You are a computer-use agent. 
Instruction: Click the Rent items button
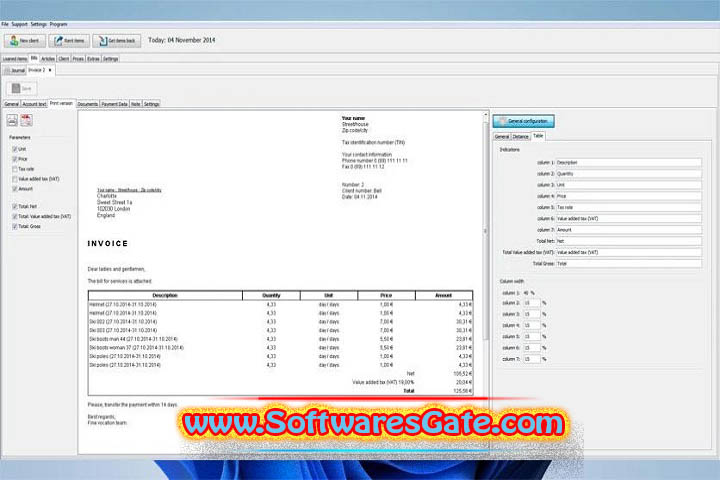(x=69, y=41)
